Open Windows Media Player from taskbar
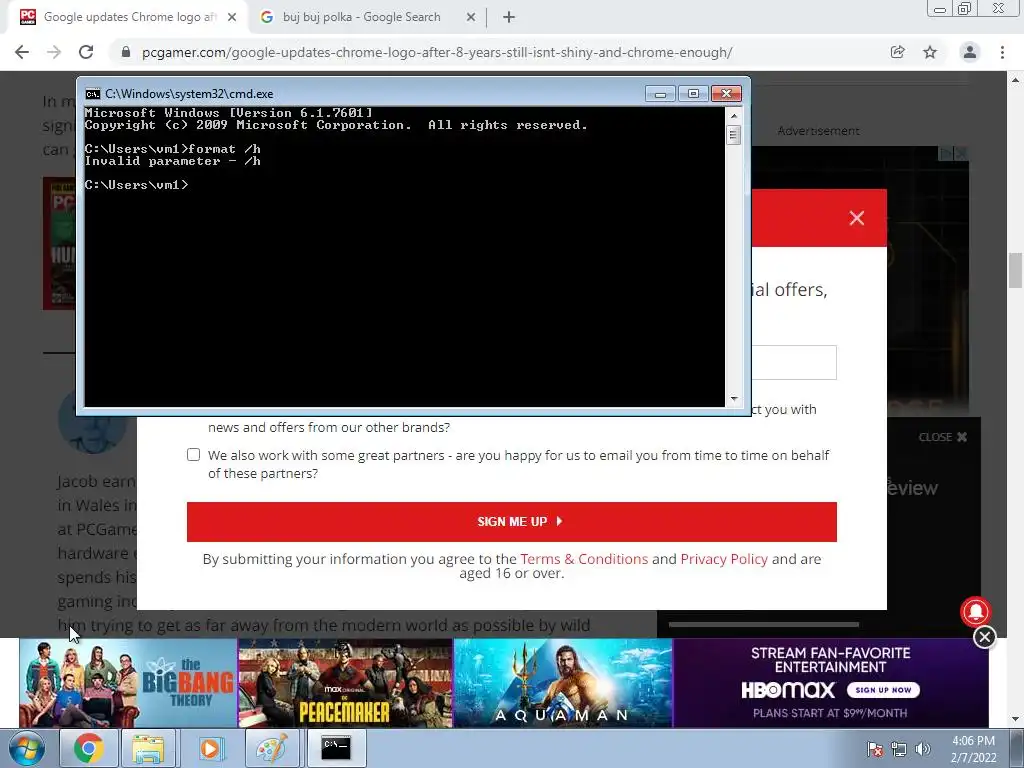Screen dimensions: 1024x768 coord(210,748)
